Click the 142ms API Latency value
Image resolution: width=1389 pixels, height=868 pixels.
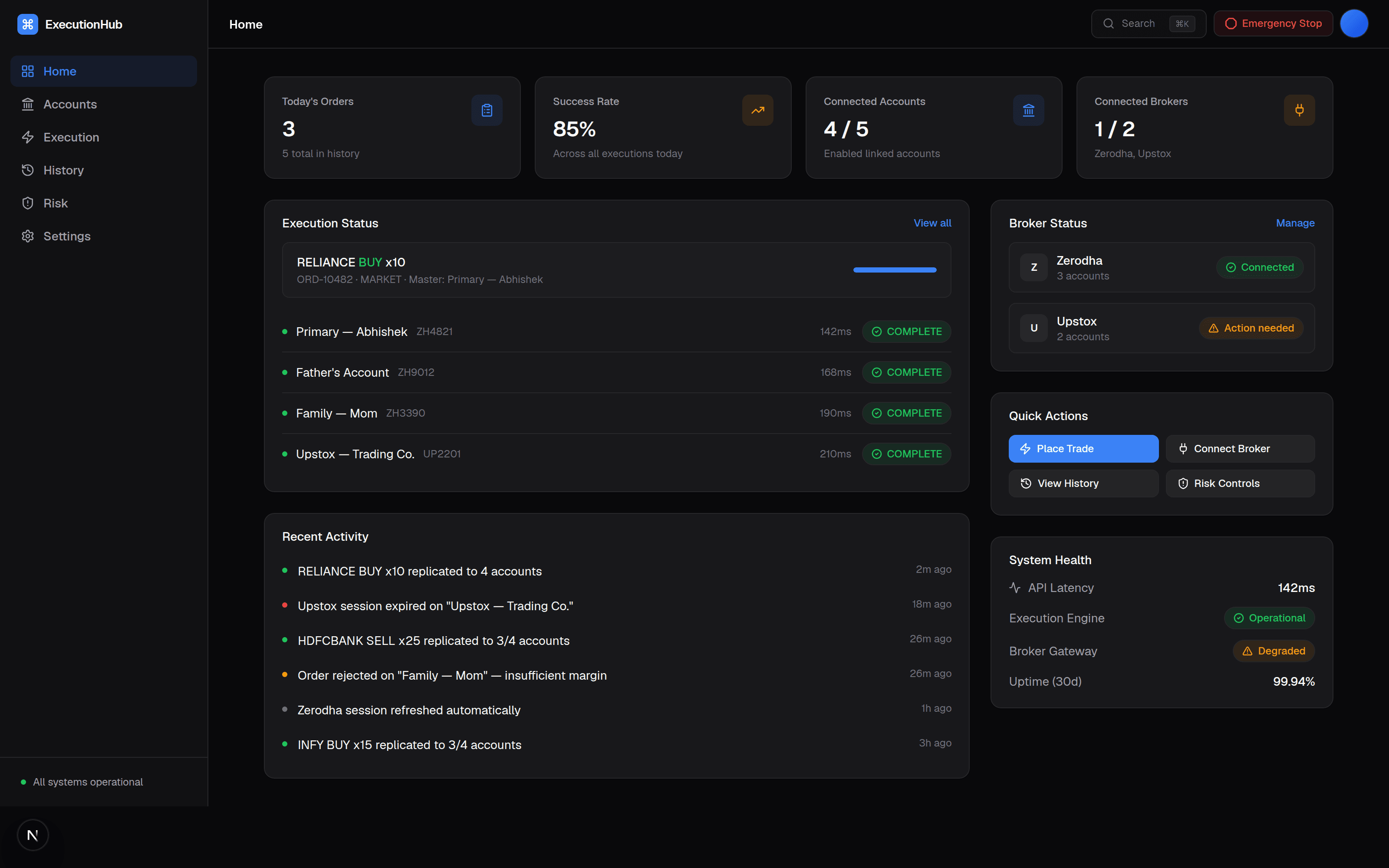[x=1296, y=588]
